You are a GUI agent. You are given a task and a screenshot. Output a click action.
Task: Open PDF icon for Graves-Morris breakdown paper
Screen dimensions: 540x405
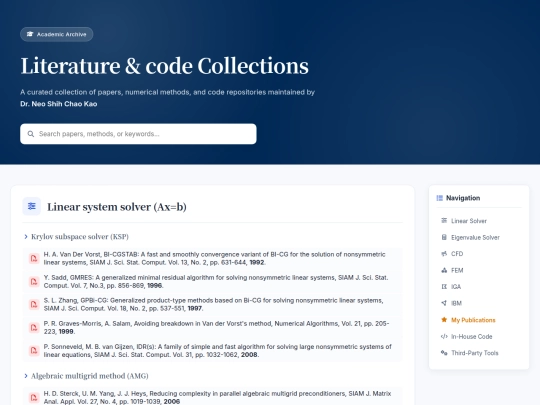point(34,328)
